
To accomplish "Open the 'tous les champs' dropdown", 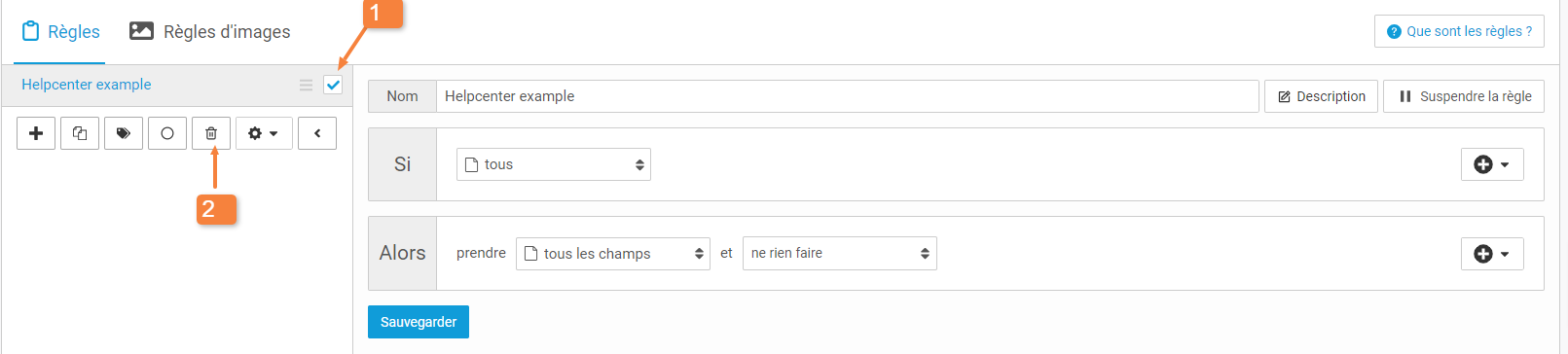I will point(613,254).
